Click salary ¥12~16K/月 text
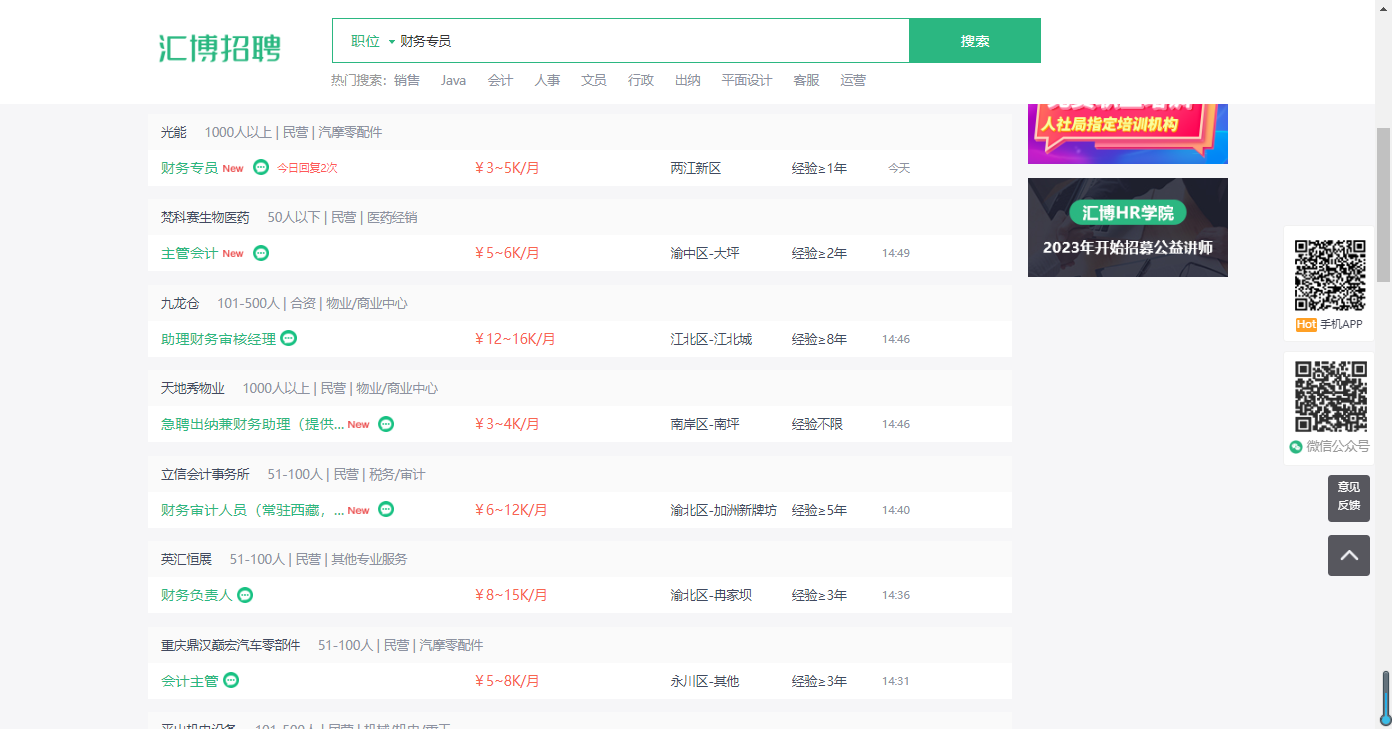The width and height of the screenshot is (1392, 729). (x=515, y=339)
